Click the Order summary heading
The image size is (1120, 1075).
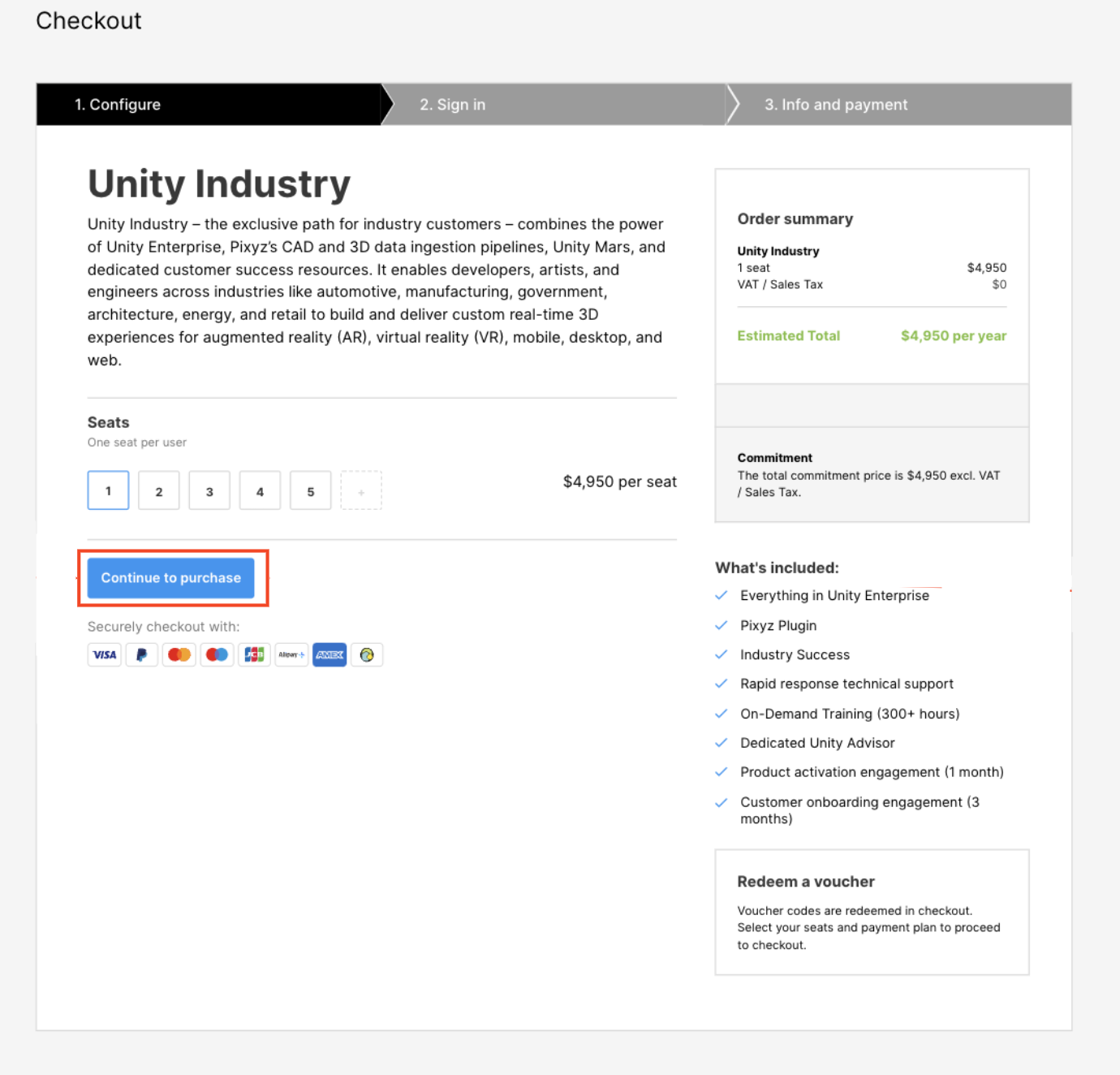click(x=795, y=219)
